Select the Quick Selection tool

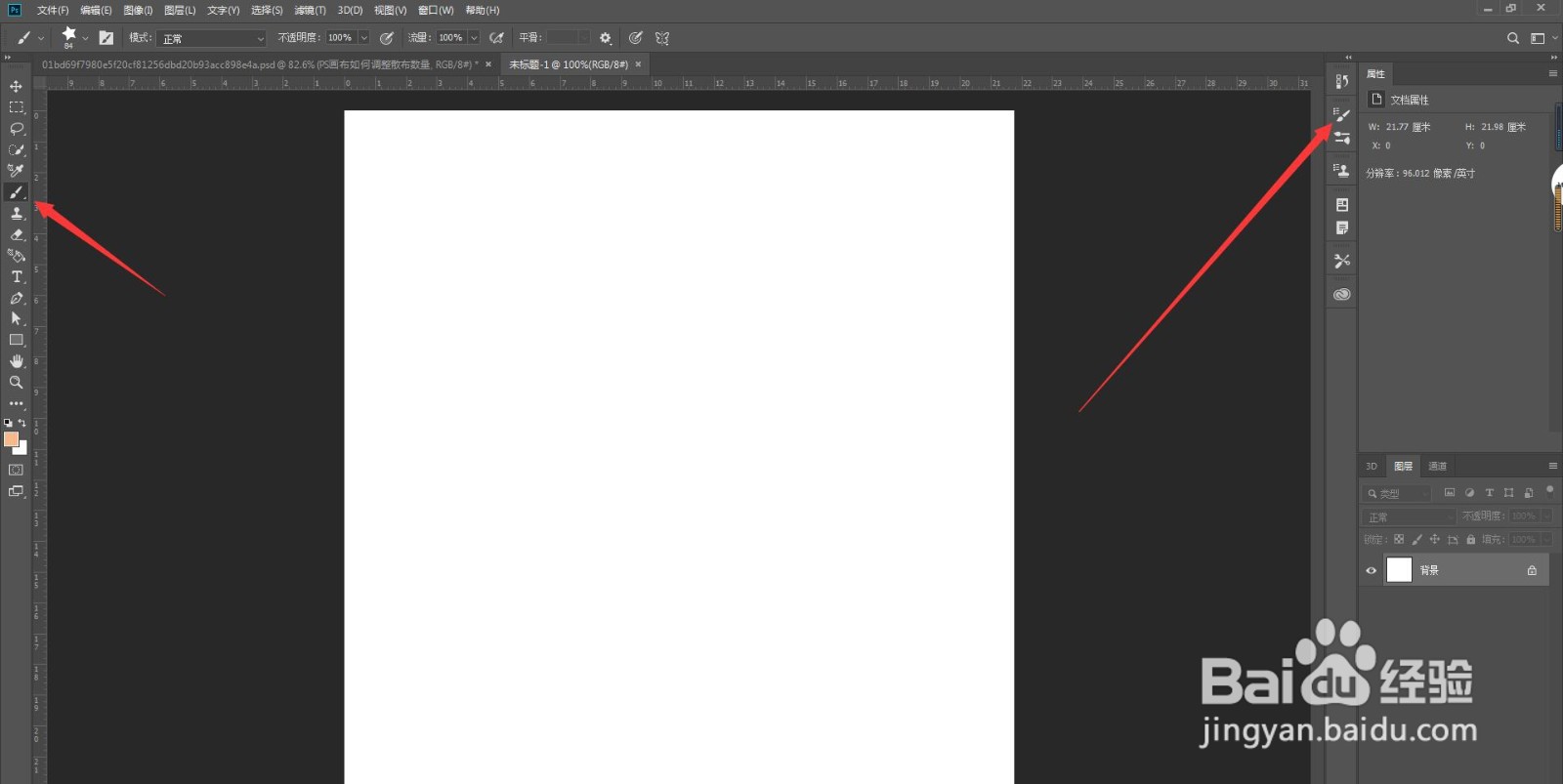17,150
